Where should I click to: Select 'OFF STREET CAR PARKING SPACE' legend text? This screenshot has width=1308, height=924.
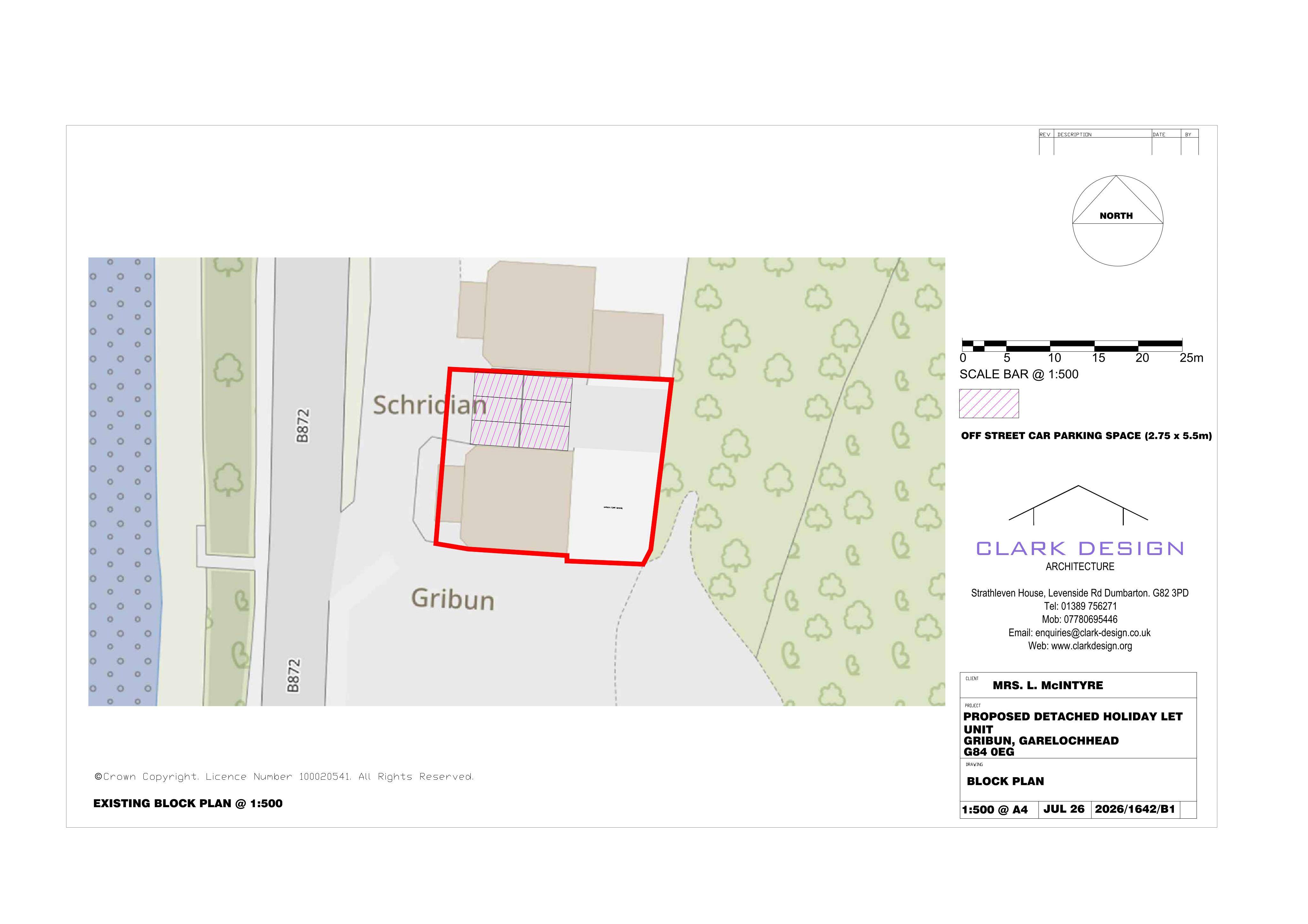point(1086,436)
